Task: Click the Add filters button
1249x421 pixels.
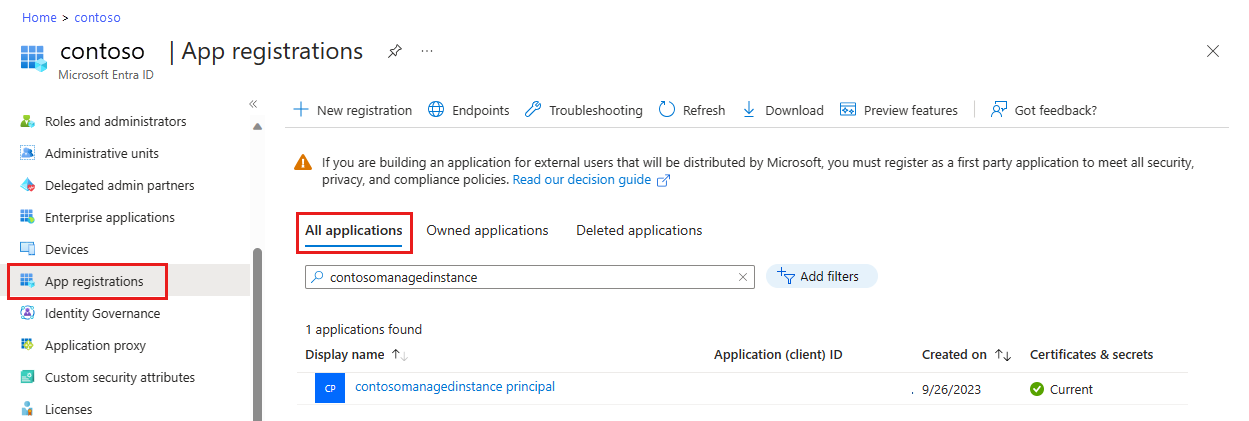Action: pos(821,276)
